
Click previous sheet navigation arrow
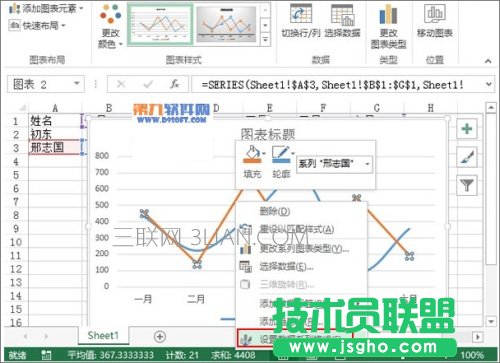[x=25, y=337]
